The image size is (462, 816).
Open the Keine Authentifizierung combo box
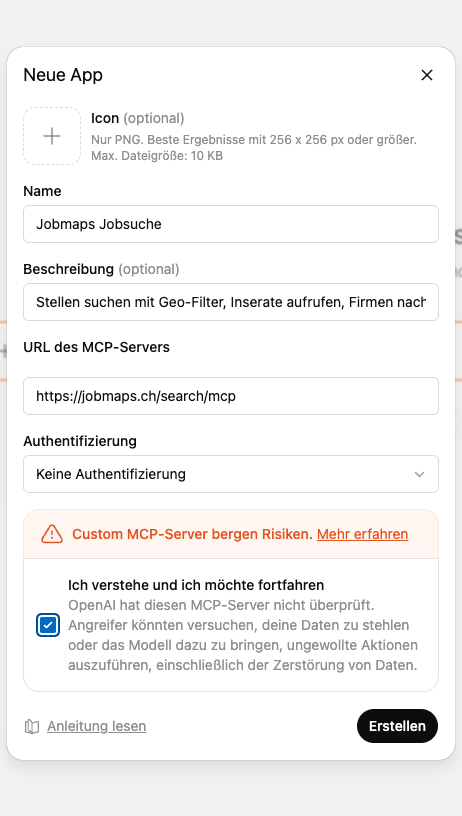(231, 474)
